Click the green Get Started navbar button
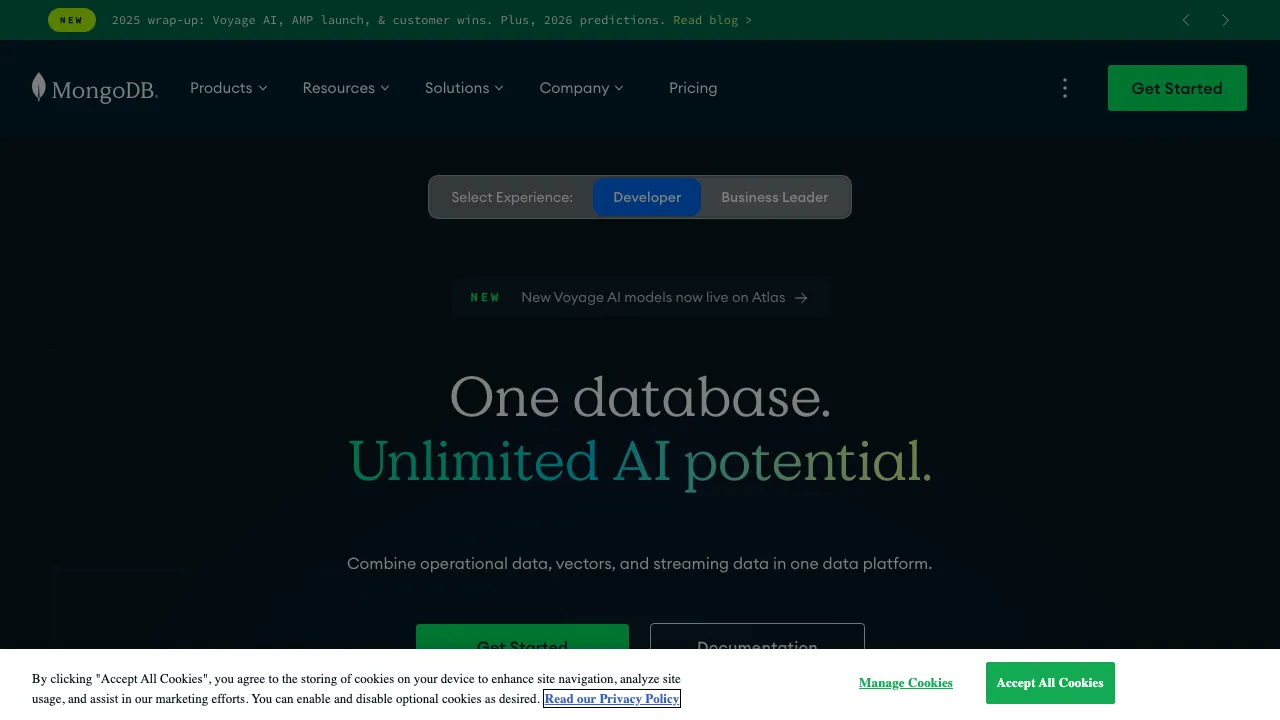The image size is (1280, 720). [1177, 88]
